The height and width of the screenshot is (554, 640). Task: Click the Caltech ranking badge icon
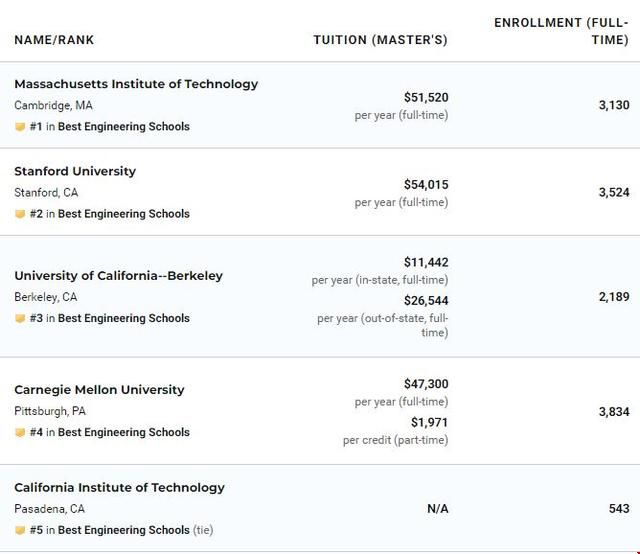[x=20, y=531]
